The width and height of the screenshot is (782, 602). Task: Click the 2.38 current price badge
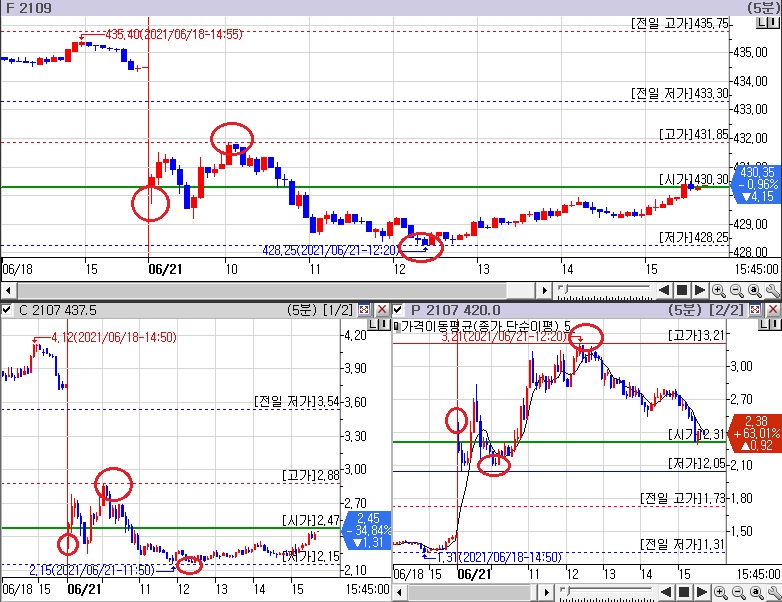[x=757, y=432]
